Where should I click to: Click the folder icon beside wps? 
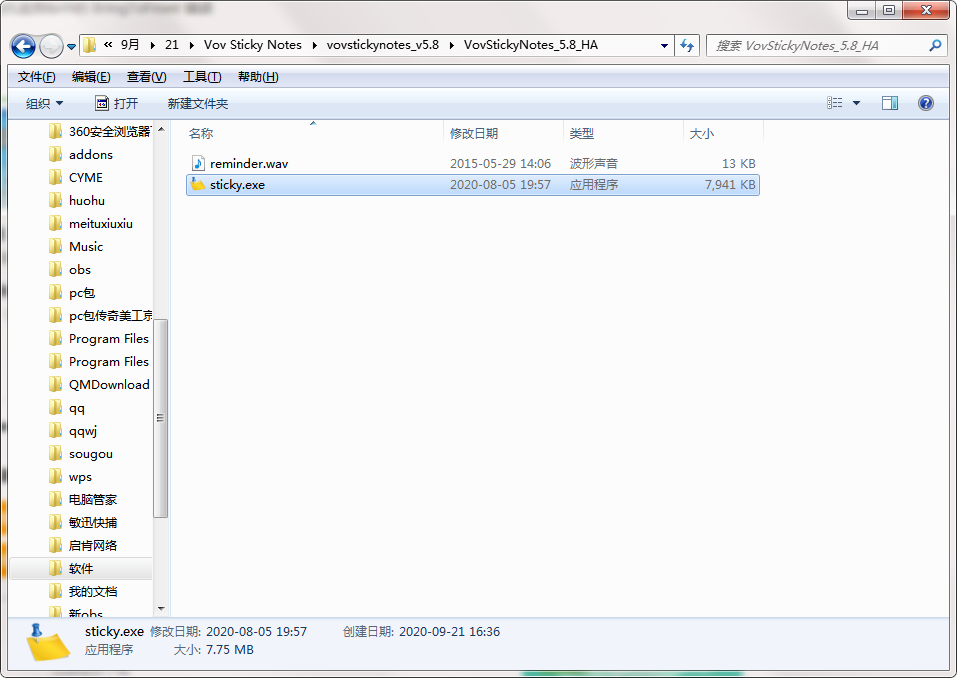56,477
